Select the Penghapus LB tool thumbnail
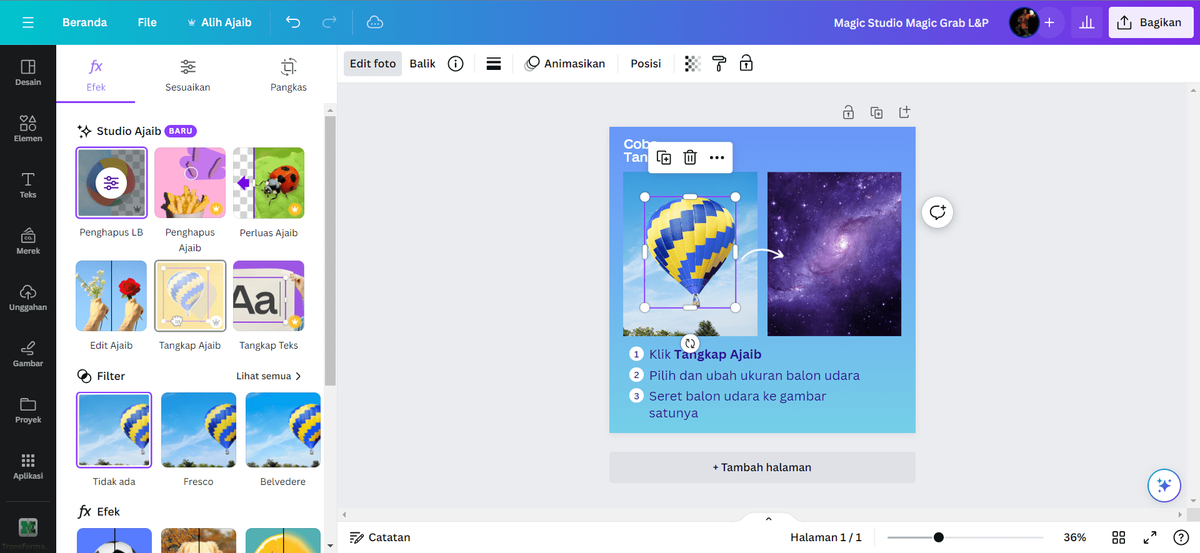 (111, 183)
